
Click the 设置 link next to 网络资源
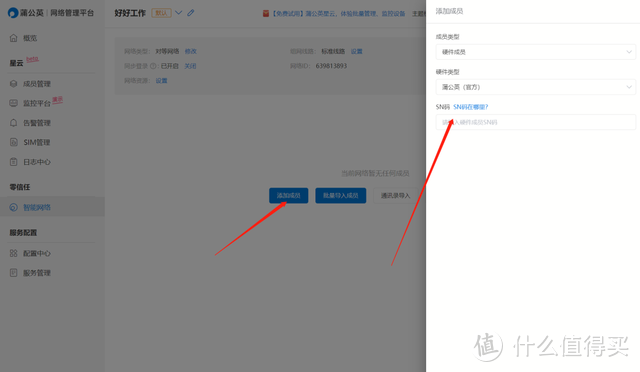click(x=161, y=81)
